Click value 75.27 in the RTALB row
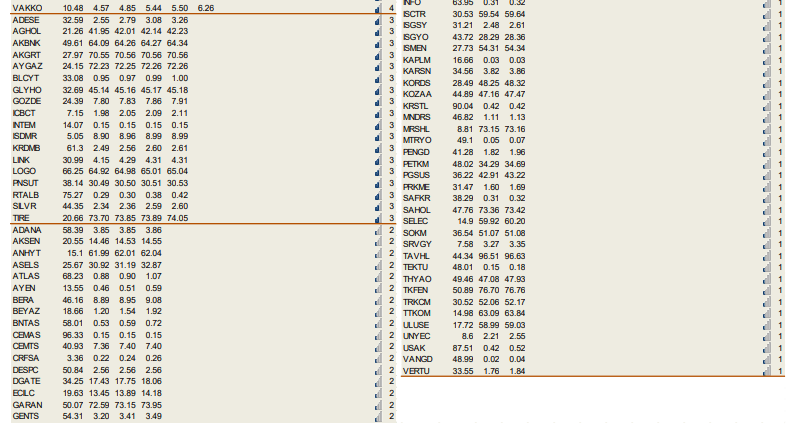 tap(73, 195)
